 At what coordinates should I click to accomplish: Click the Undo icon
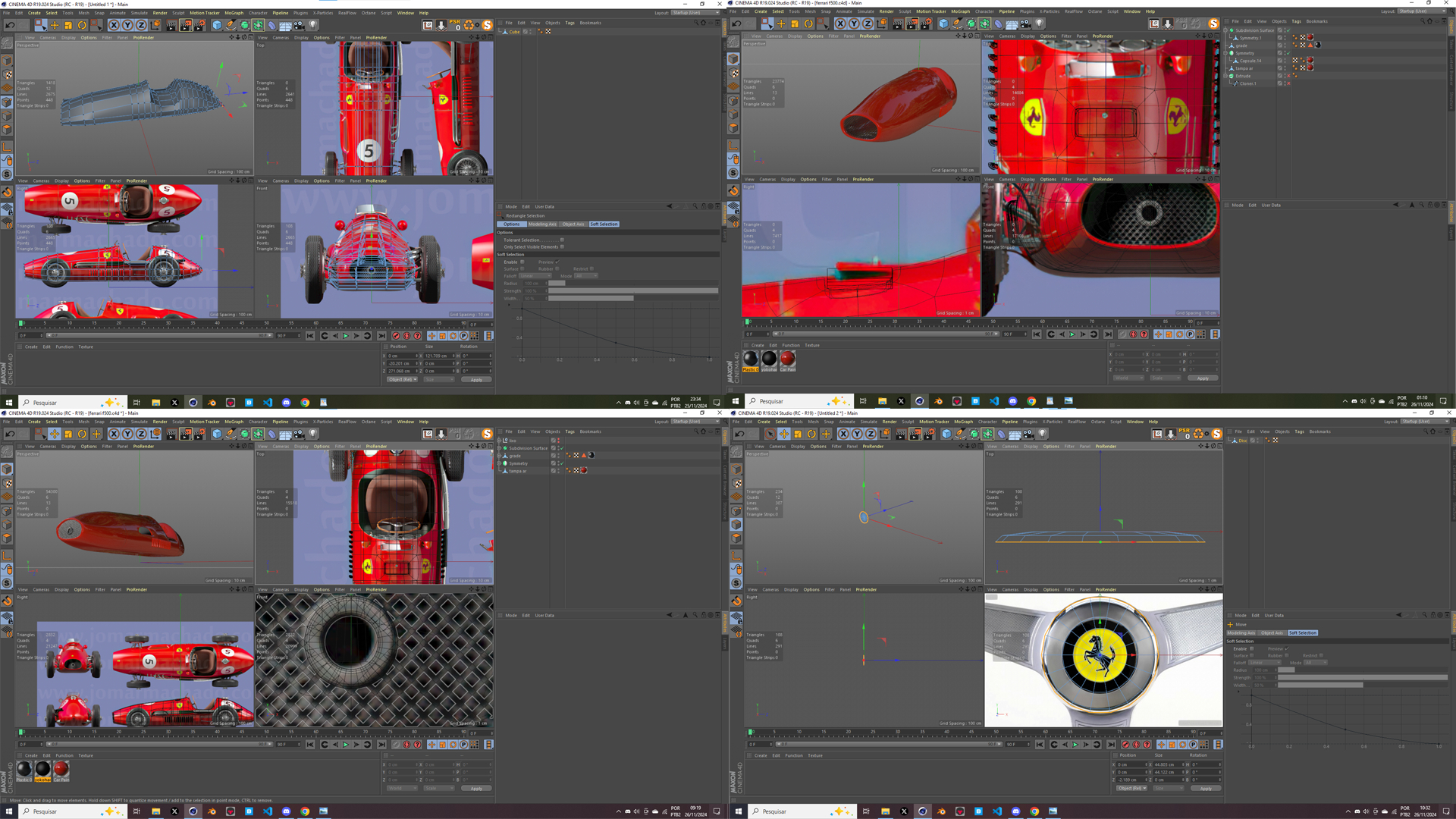coord(10,25)
